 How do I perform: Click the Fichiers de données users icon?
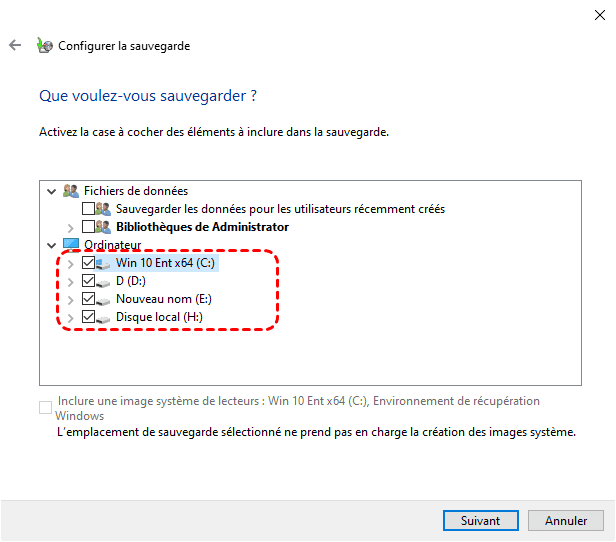pos(70,191)
